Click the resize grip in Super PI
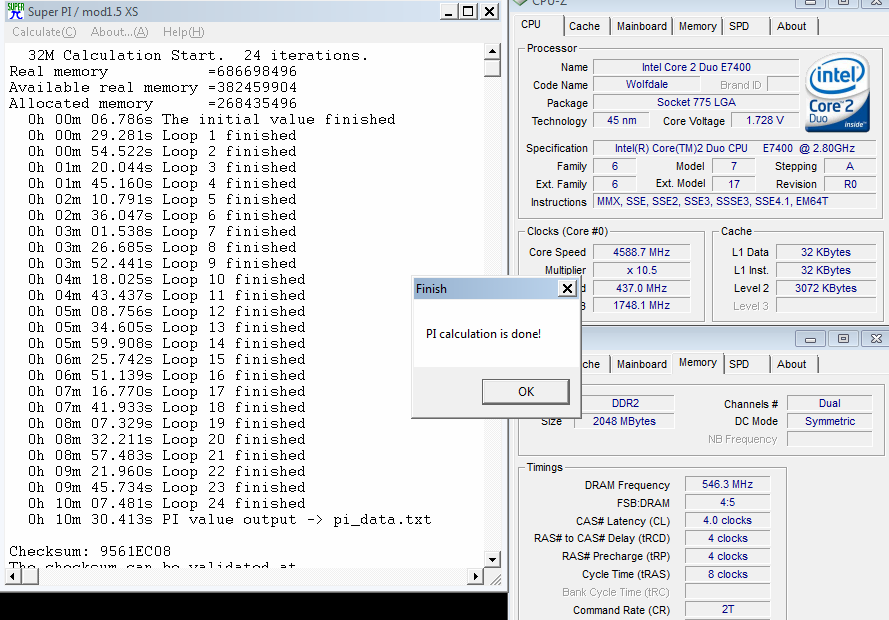Screen dimensions: 889x620 (x=496, y=579)
